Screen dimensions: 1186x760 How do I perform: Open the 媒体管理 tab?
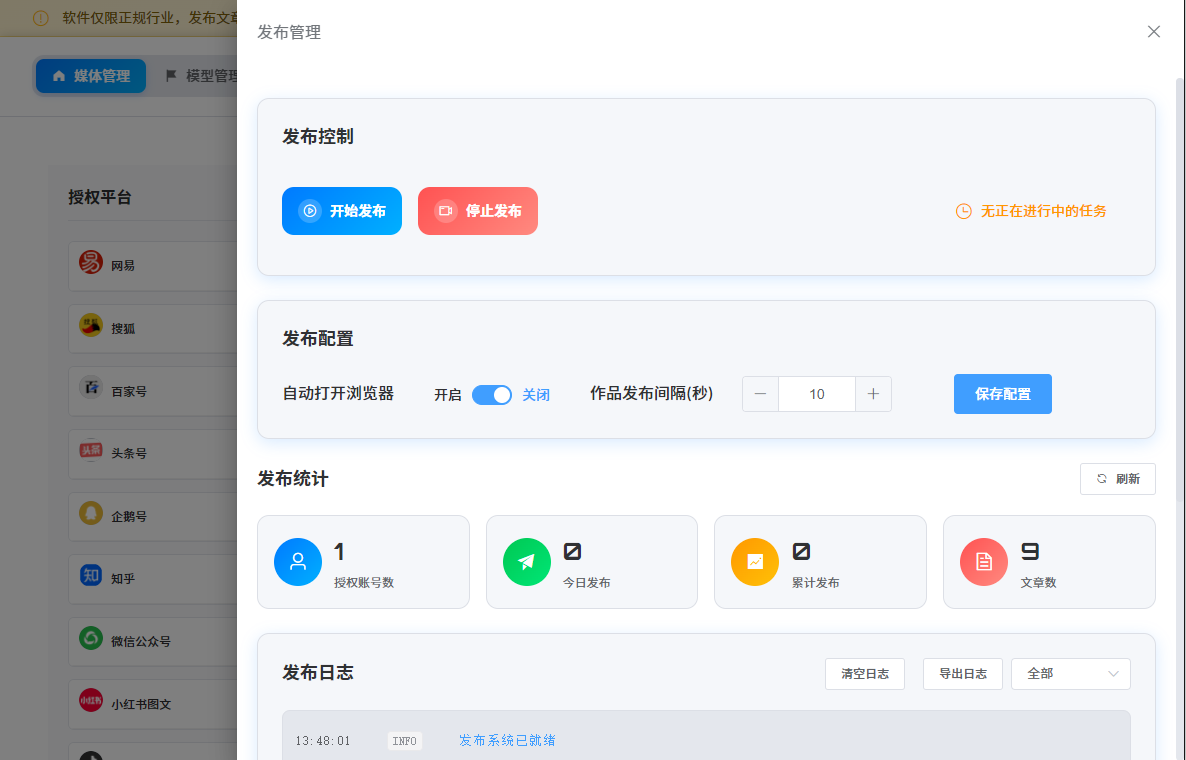coord(91,76)
